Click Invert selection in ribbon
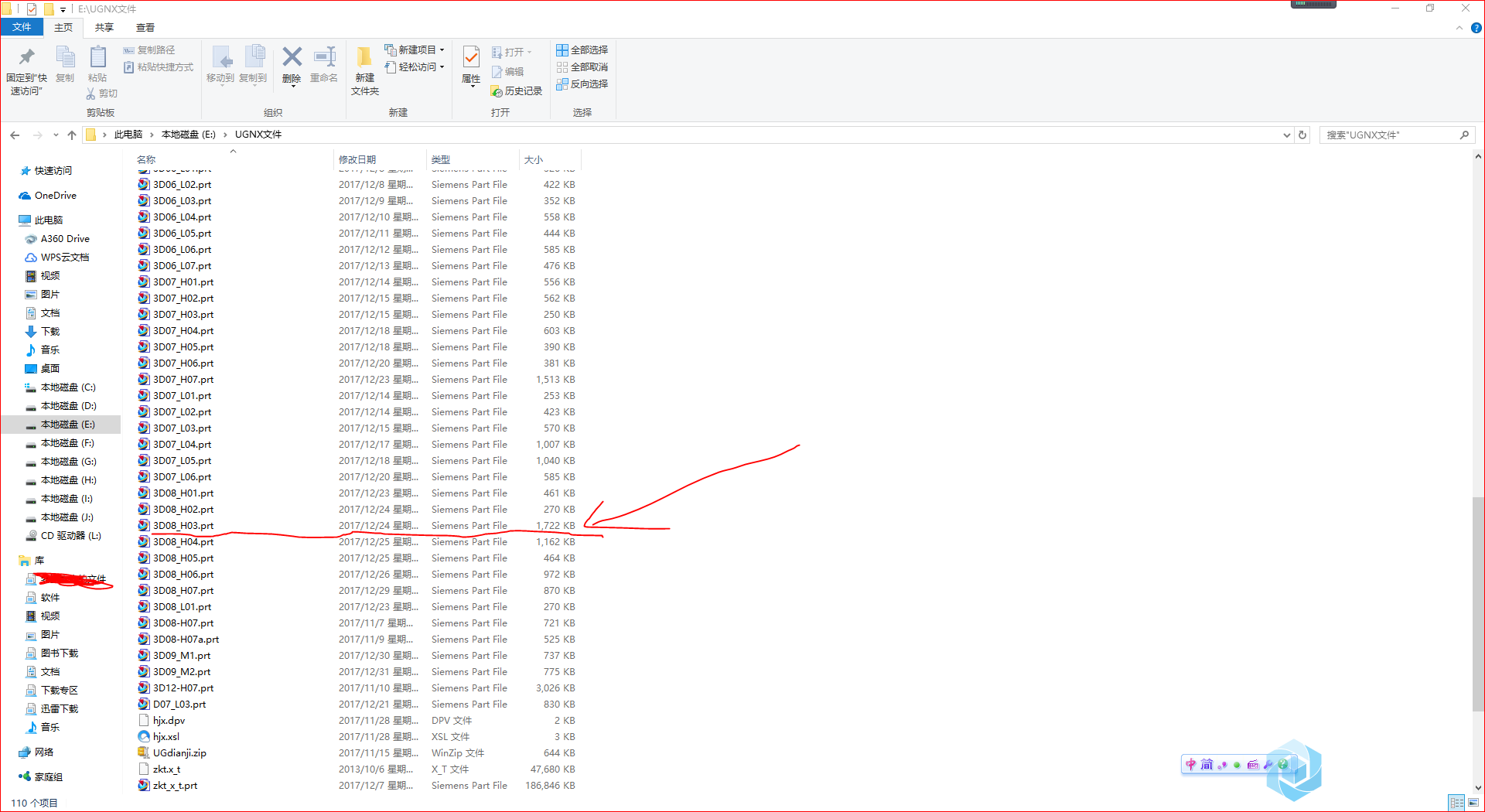 582,84
